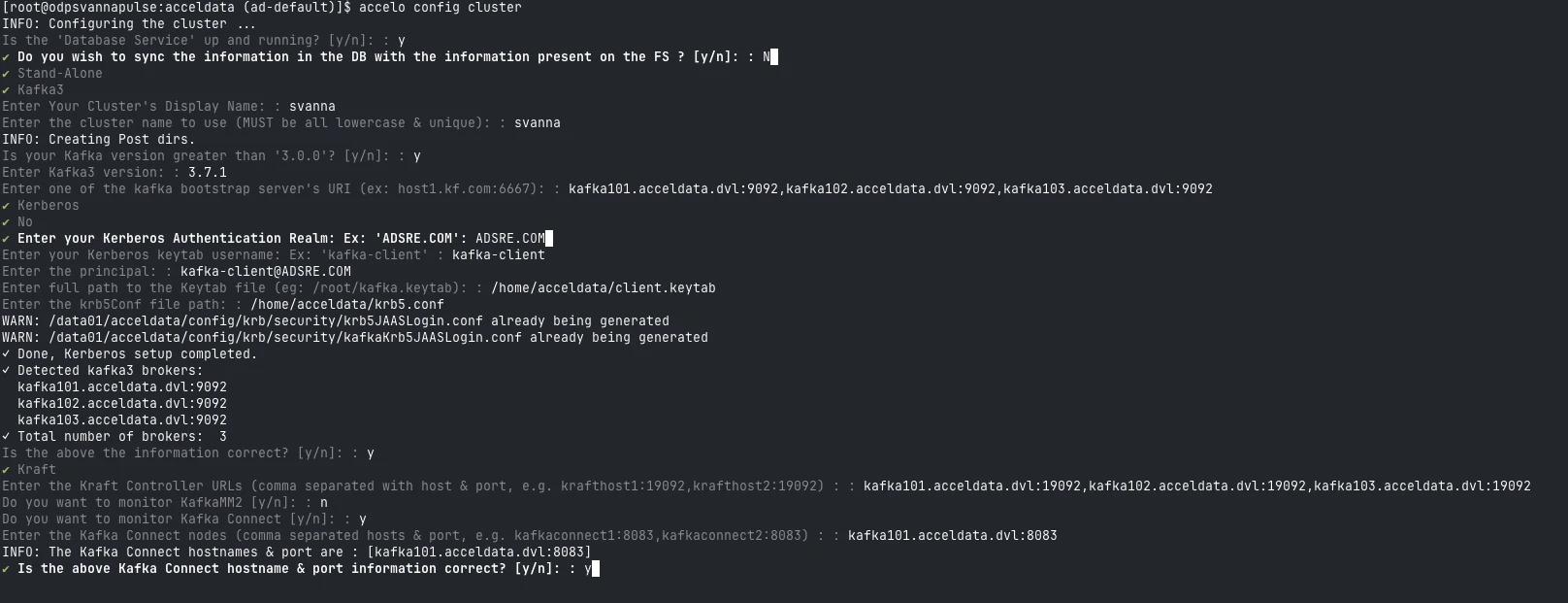
Task: Click the checkmark beside Kerberos option
Action: [x=6, y=206]
